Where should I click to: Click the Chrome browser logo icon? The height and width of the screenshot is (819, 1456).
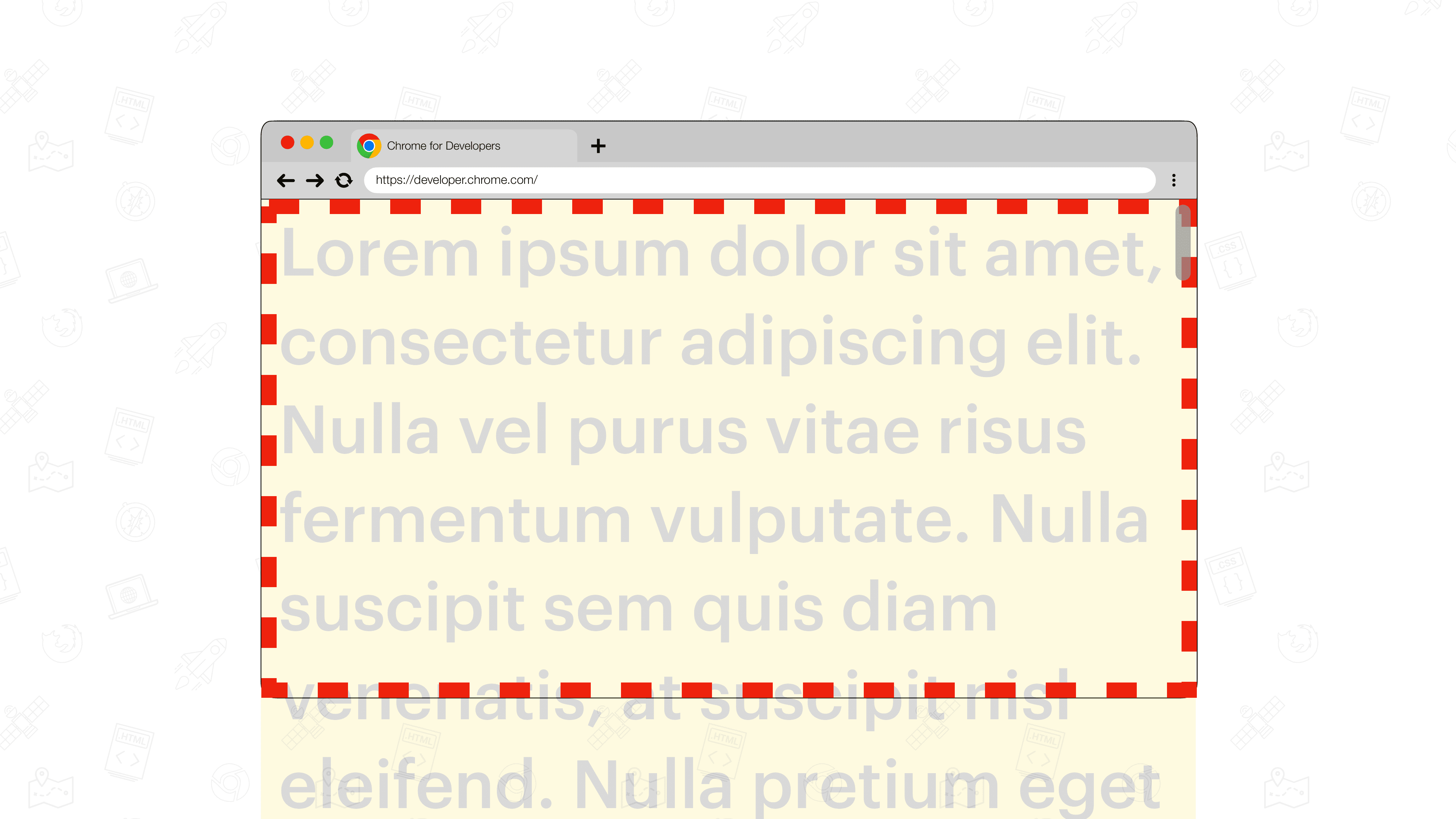369,145
